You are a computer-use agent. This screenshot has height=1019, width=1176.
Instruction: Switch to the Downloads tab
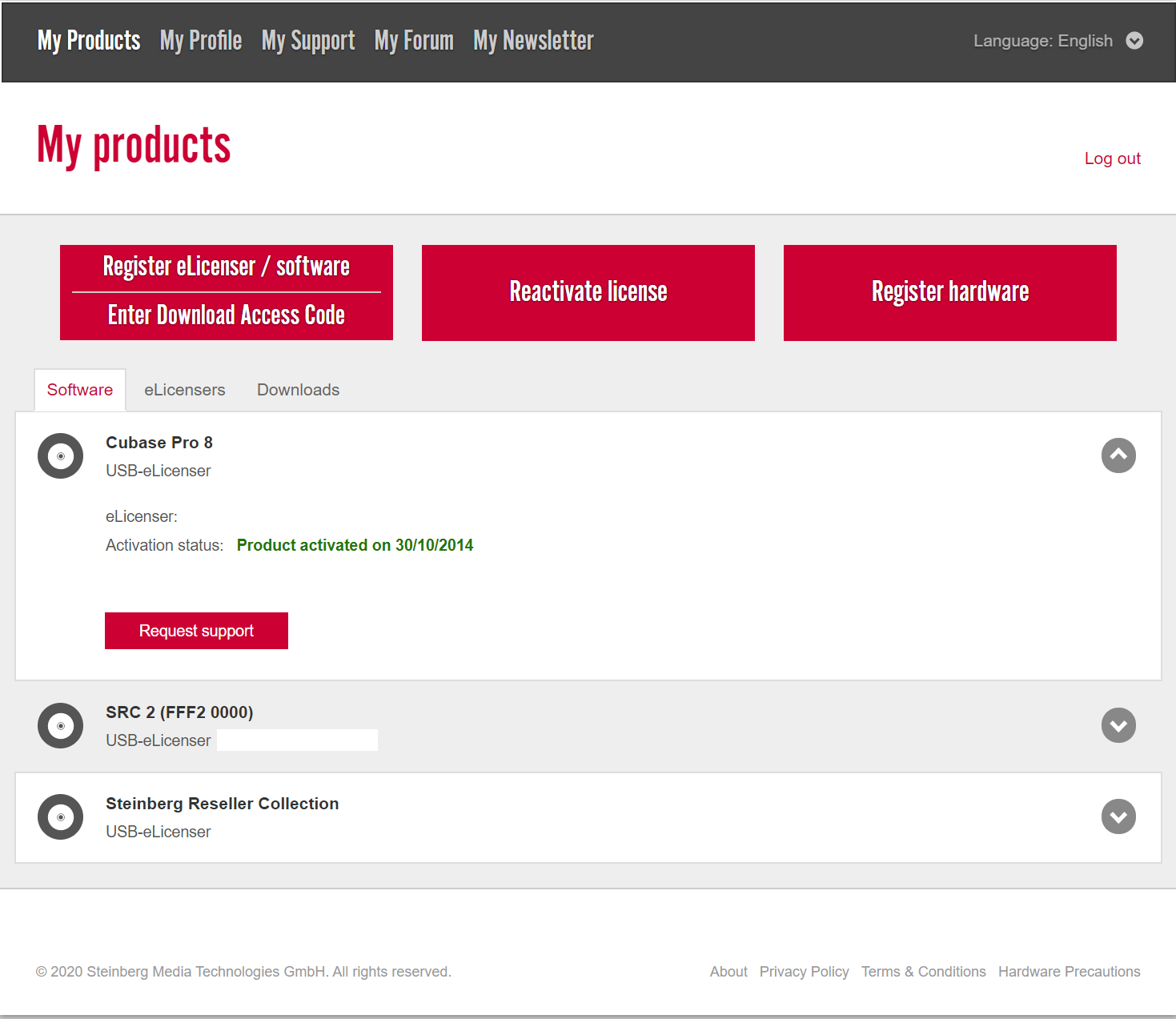pos(299,390)
